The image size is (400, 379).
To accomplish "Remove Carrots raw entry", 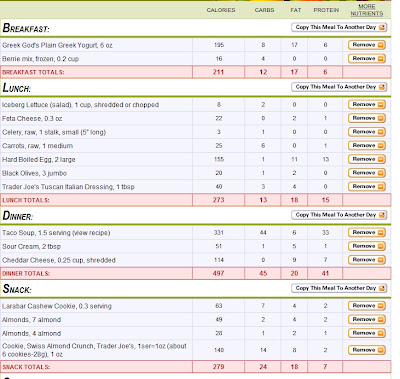I will tap(367, 146).
